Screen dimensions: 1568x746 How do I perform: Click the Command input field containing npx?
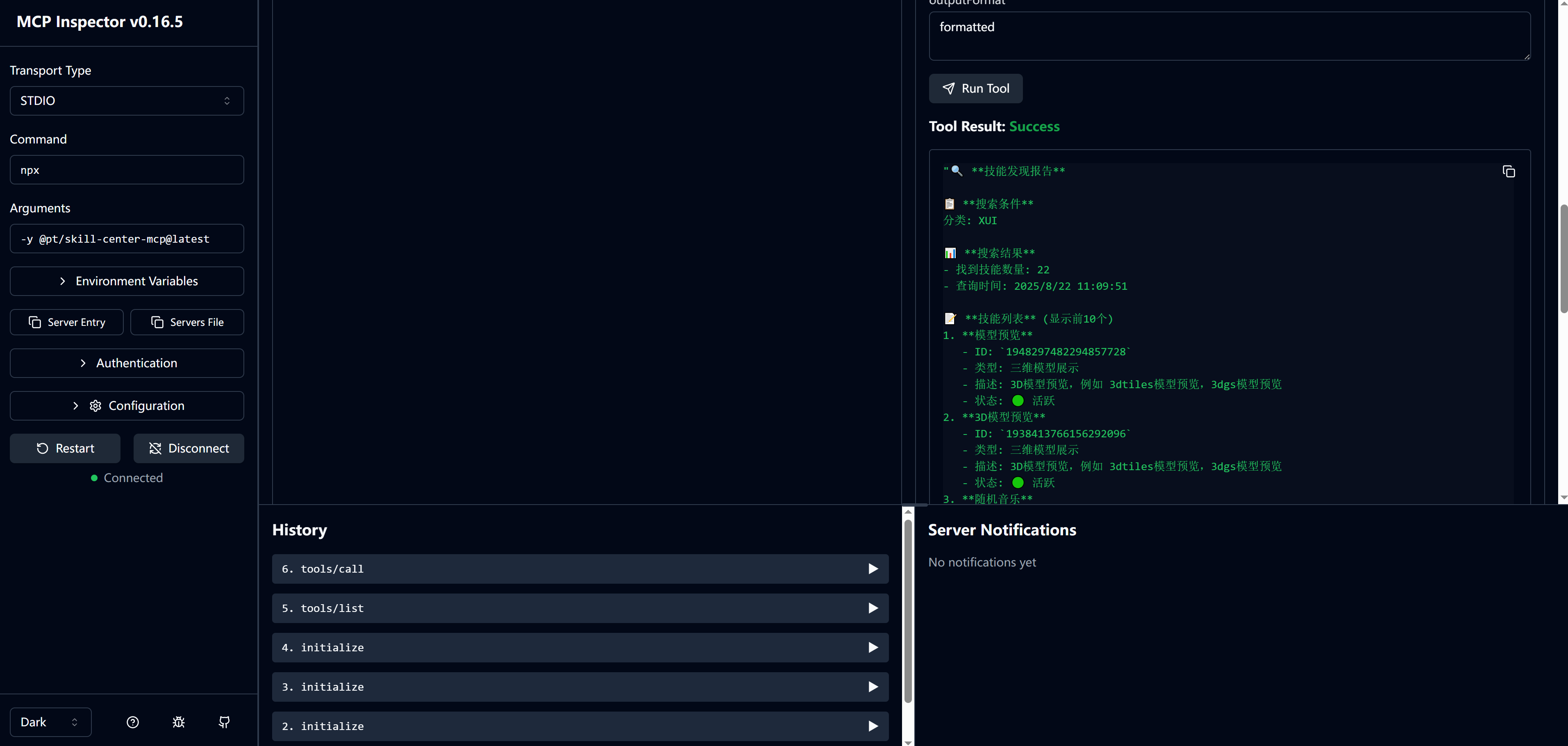(127, 170)
